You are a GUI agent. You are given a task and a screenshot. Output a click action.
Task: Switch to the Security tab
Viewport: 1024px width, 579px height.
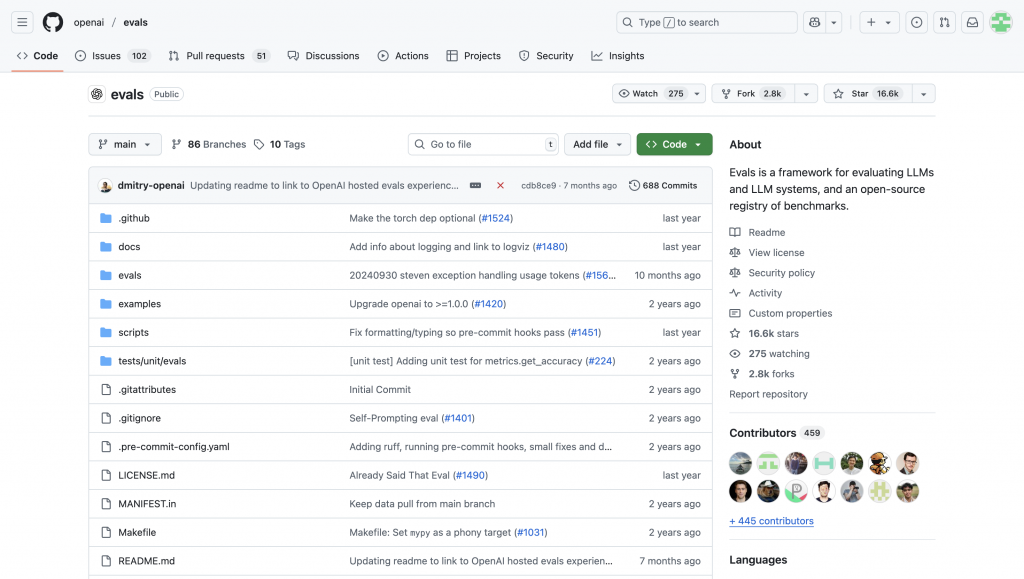546,56
